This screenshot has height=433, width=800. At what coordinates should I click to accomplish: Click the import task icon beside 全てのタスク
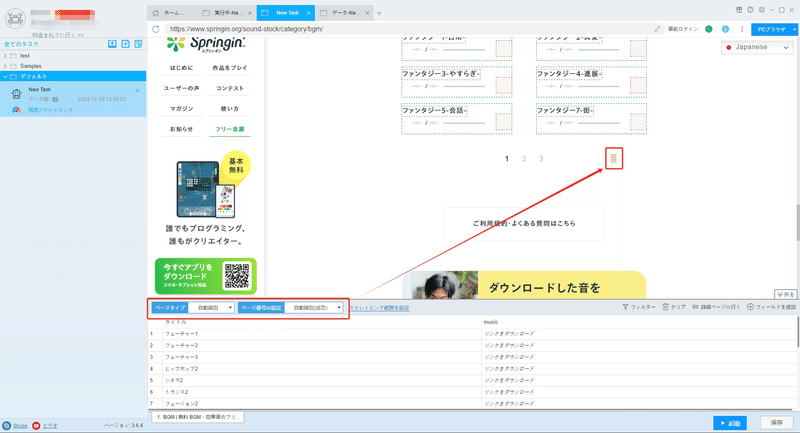pyautogui.click(x=112, y=44)
